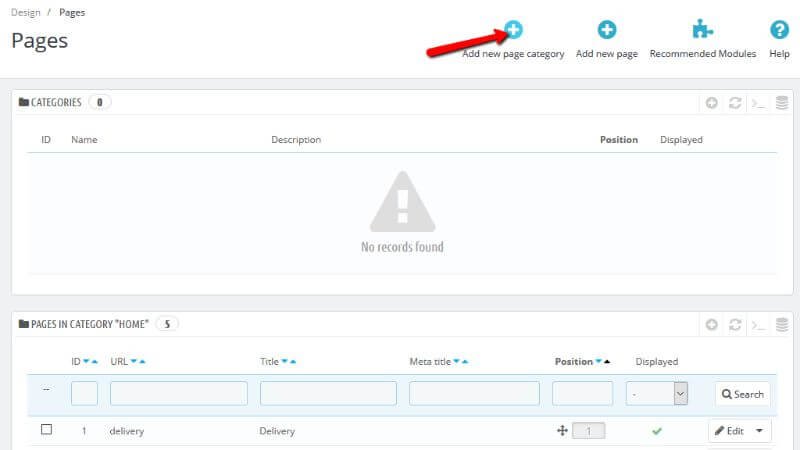Sort Title column descending

coord(285,361)
